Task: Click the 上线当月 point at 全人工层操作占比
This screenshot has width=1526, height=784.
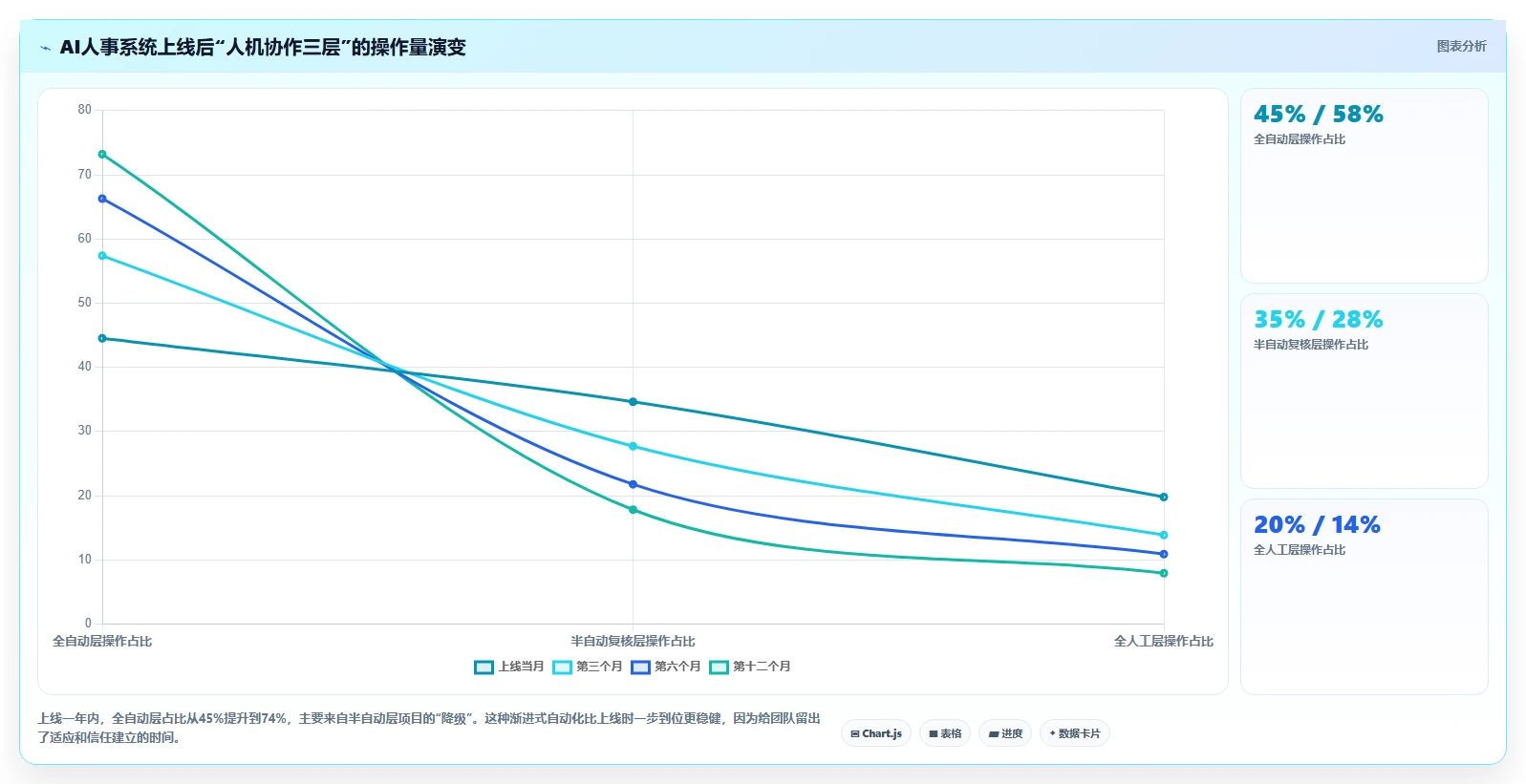Action: (x=1164, y=498)
